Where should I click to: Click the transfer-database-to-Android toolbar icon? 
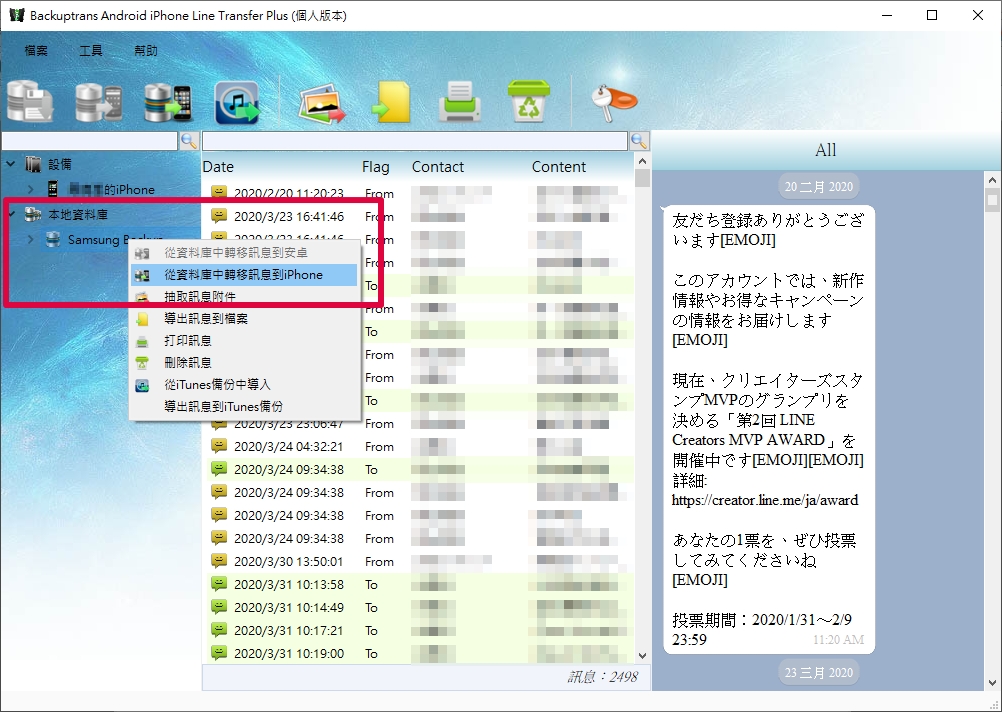click(98, 102)
